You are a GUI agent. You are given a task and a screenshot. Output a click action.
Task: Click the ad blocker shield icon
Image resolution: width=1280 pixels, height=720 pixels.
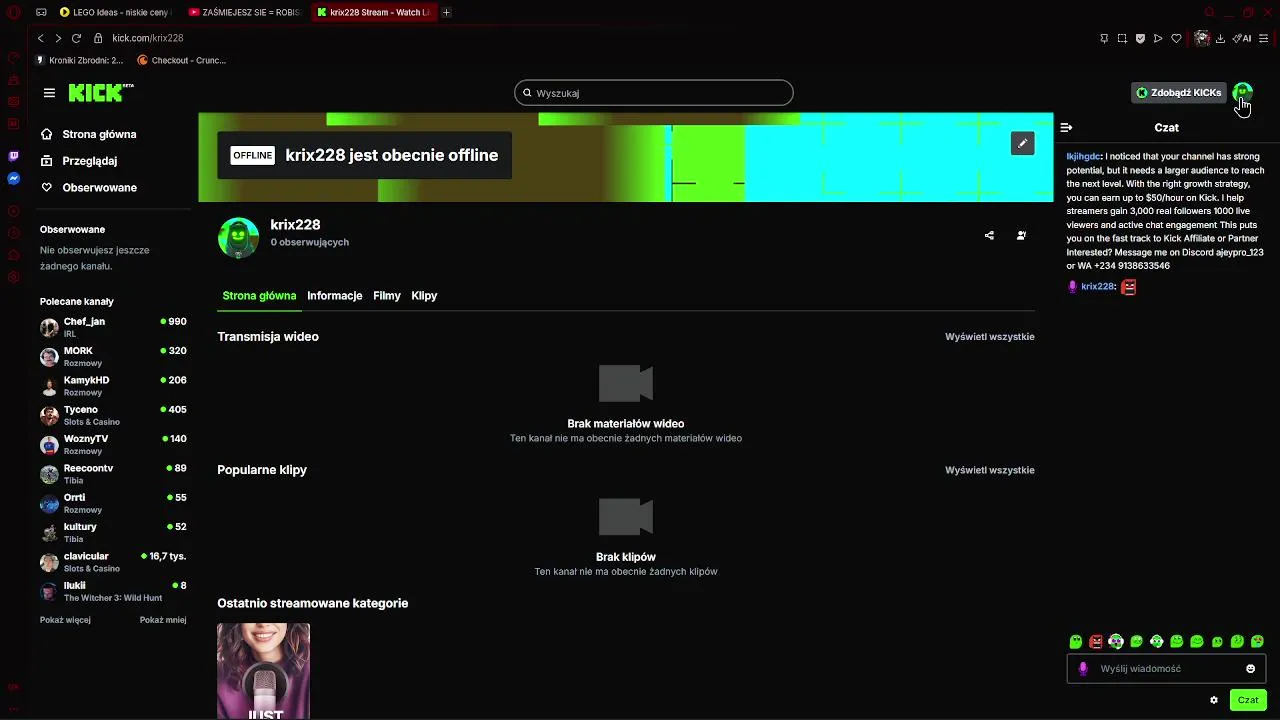click(1140, 38)
